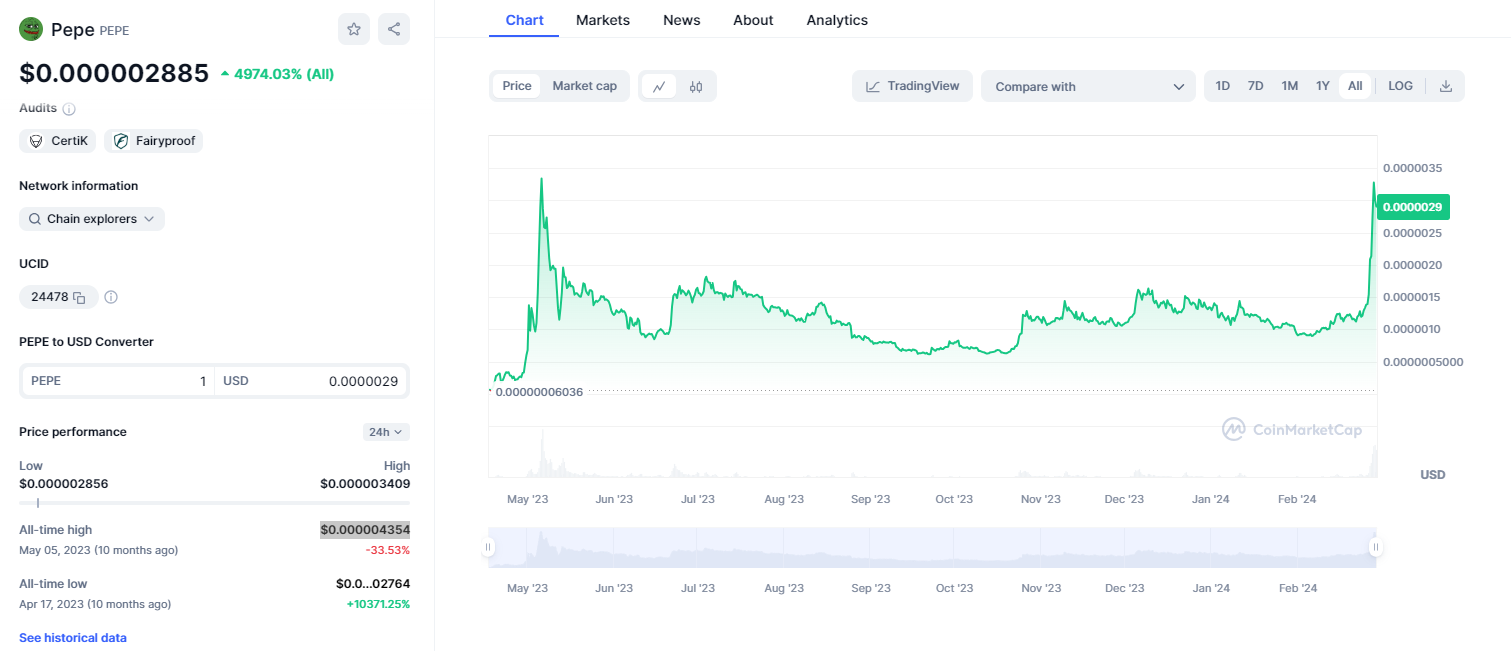Open the Analytics tab

tap(837, 20)
